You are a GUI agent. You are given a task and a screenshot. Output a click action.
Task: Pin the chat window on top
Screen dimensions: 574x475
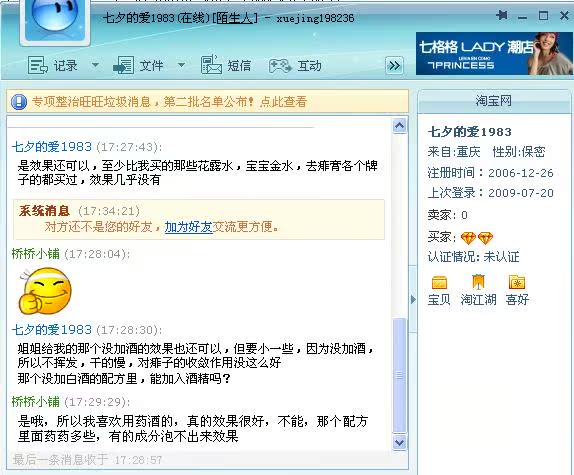pyautogui.click(x=502, y=15)
